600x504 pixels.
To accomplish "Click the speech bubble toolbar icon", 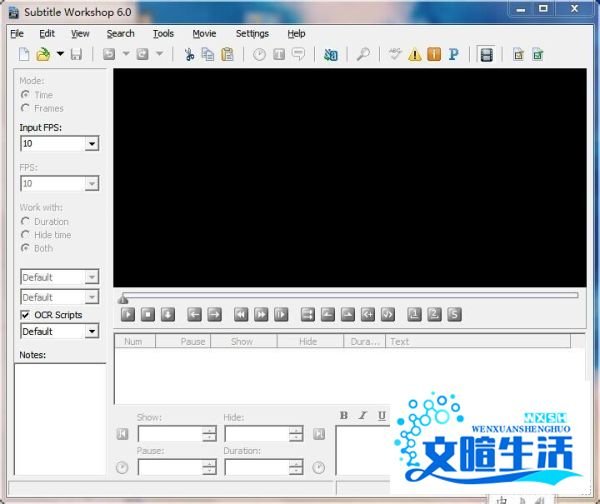I will (x=298, y=54).
